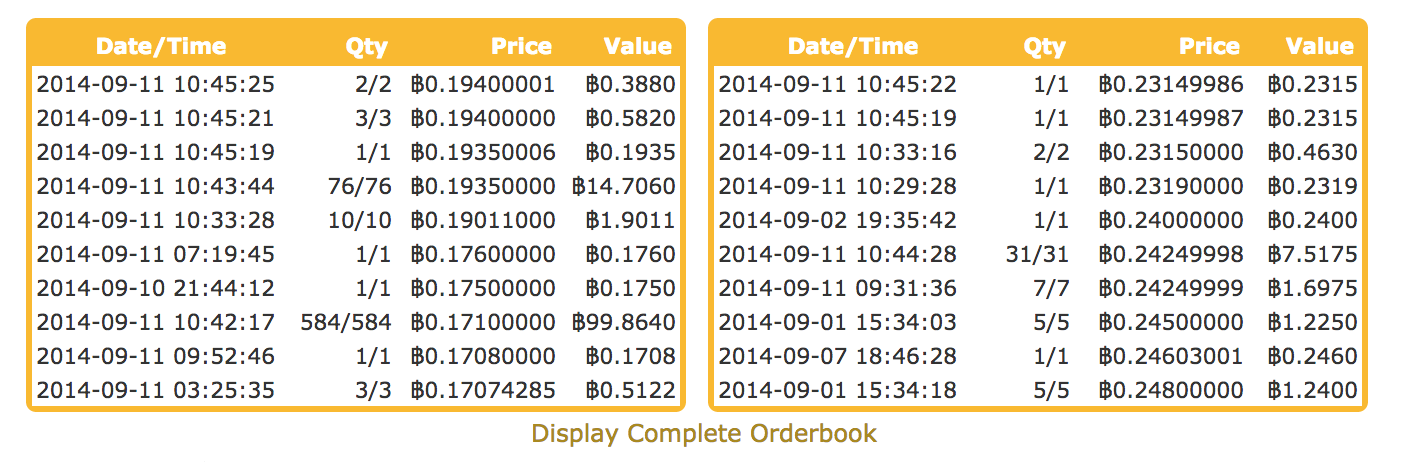Screen dimensions: 1412x462
Task: Select the bid row priced ฿0.19400001
Action: point(355,84)
